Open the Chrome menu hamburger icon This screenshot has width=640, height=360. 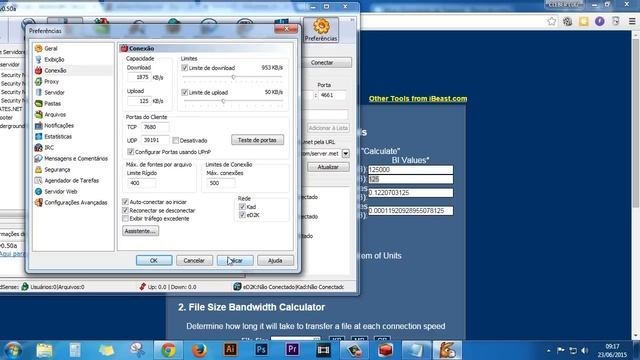(631, 21)
